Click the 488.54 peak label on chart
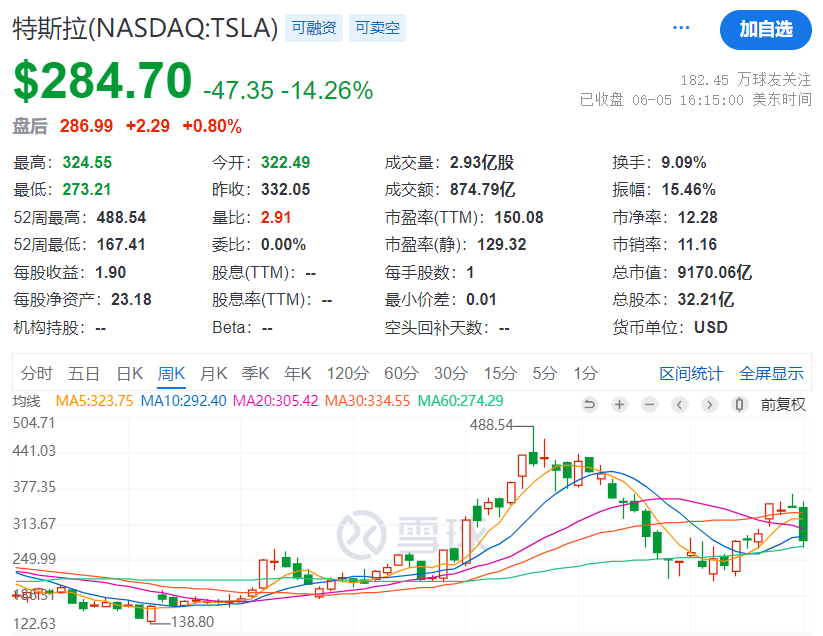 [x=491, y=425]
